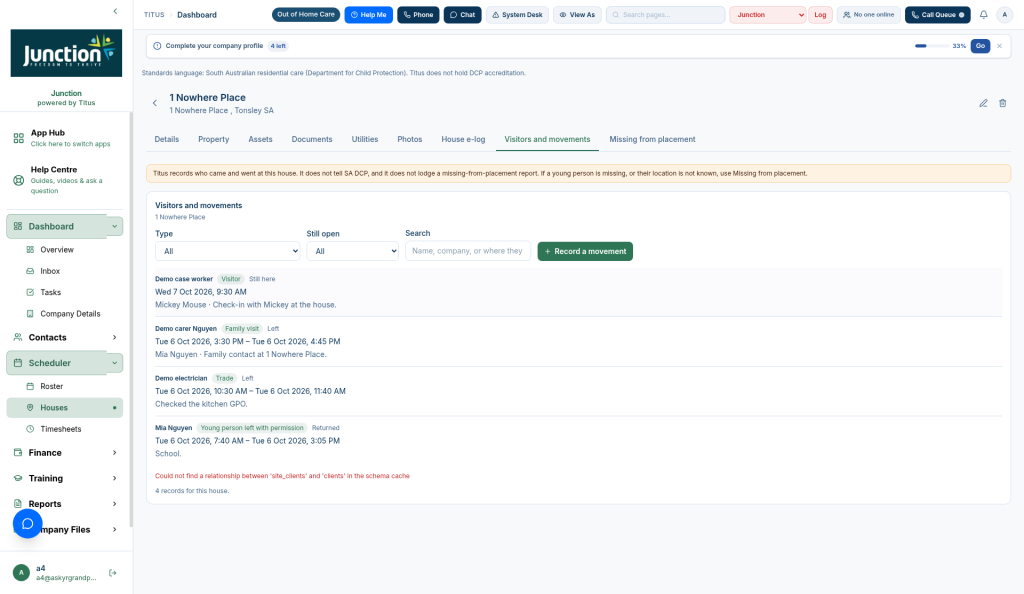Open the Demo carer Nguyen record
Screen dimensions: 1024x594
click(x=578, y=341)
